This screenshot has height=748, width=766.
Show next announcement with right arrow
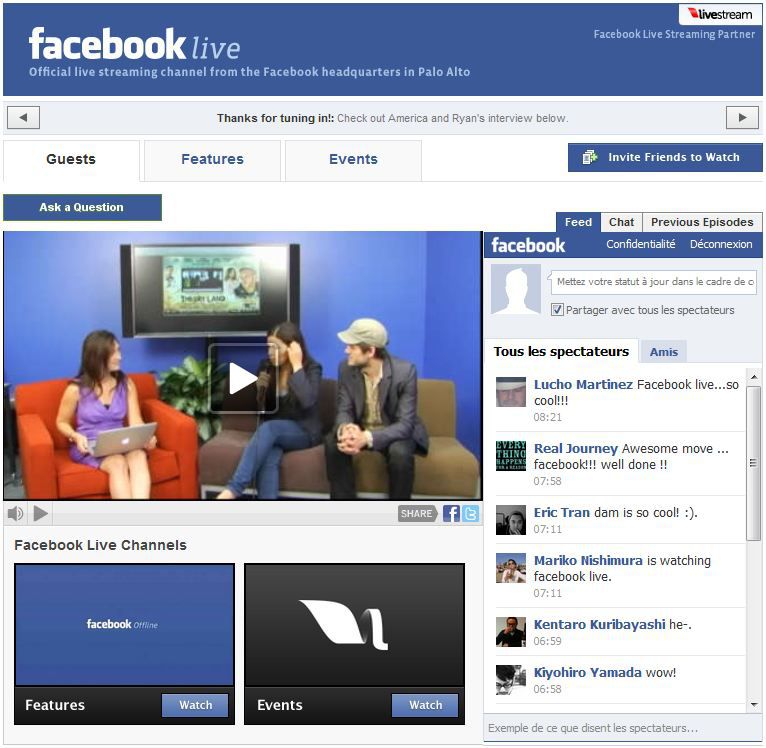[742, 117]
